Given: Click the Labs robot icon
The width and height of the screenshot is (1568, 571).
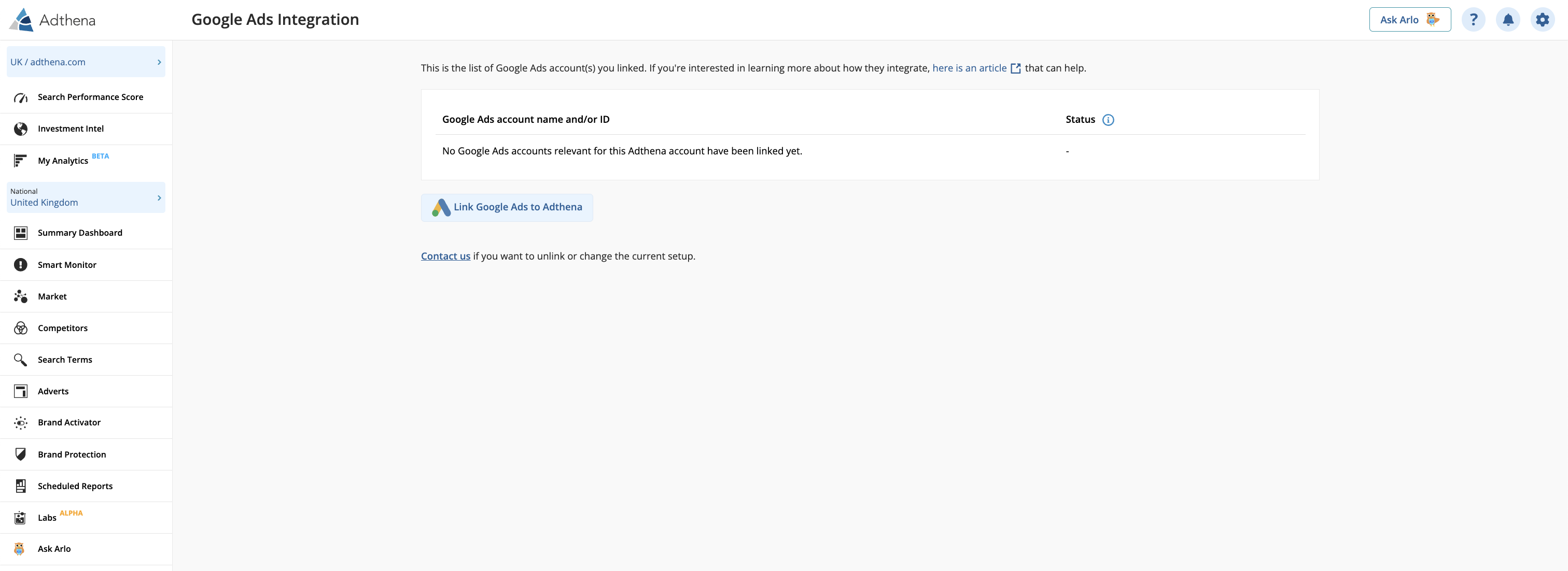Looking at the screenshot, I should point(20,518).
